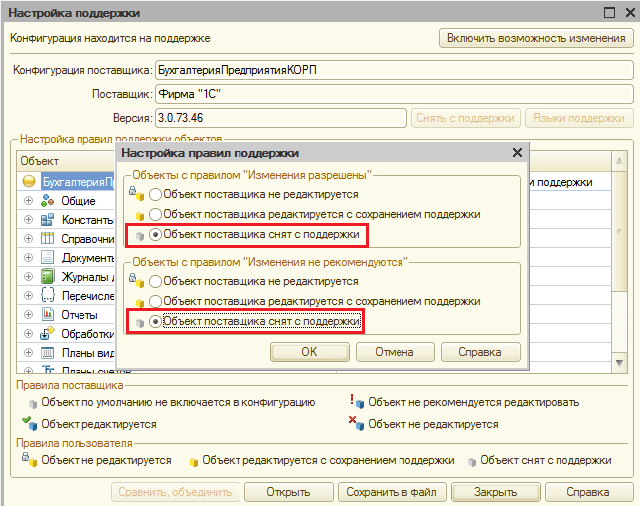Click the Закрыть button
Image resolution: width=640 pixels, height=506 pixels.
click(x=496, y=492)
